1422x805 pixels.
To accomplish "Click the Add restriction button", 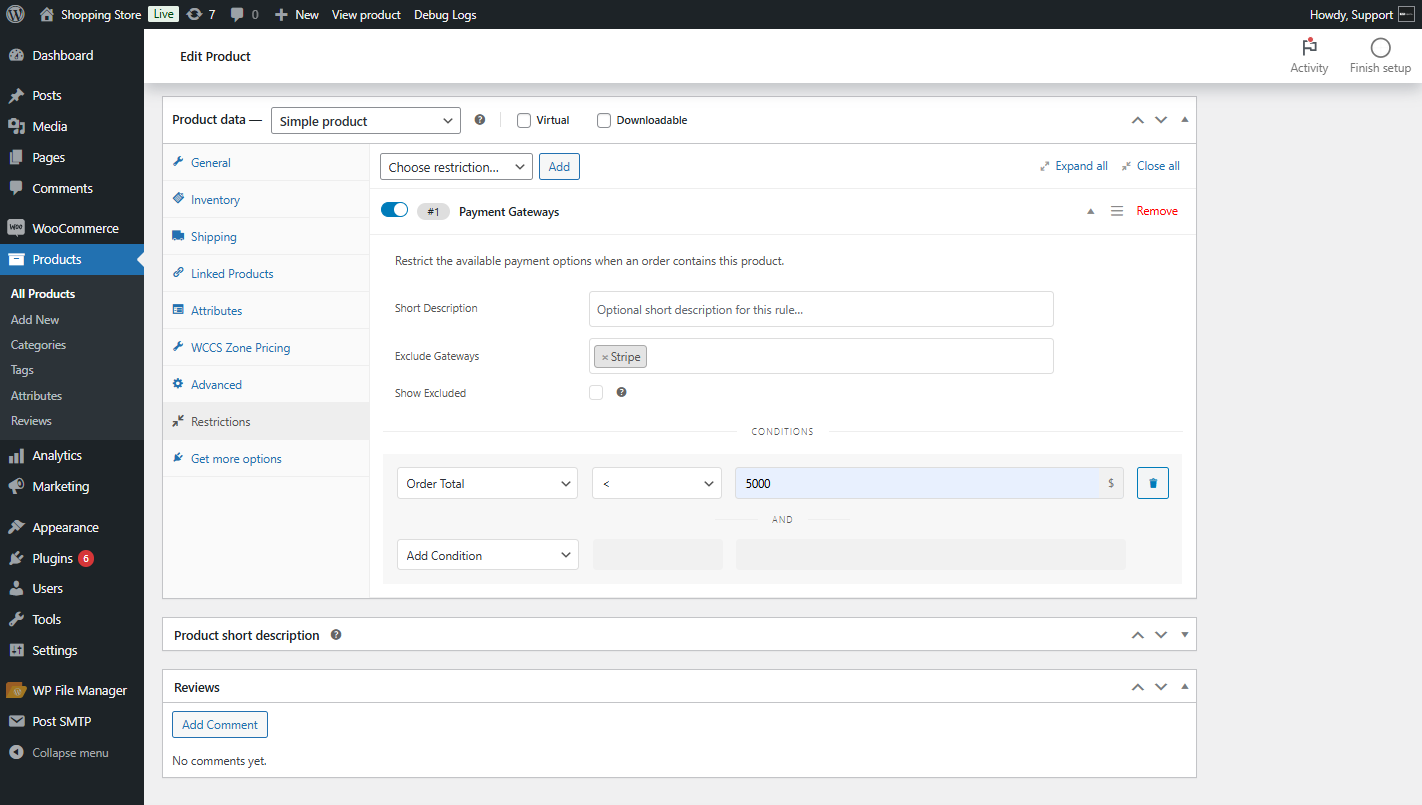I will (559, 167).
